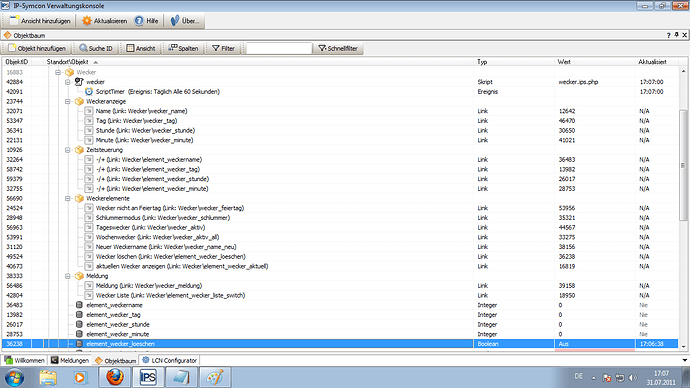Click variable icon of element_wecker_stunde
Viewport: 690px width, 388px height.
(79, 324)
